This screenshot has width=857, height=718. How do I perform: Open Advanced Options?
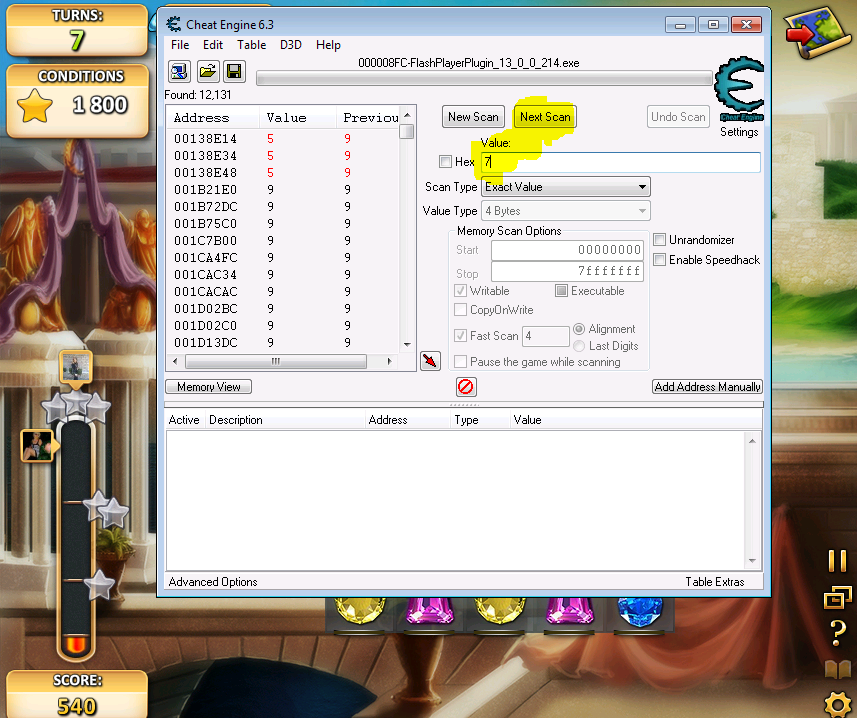[x=213, y=582]
